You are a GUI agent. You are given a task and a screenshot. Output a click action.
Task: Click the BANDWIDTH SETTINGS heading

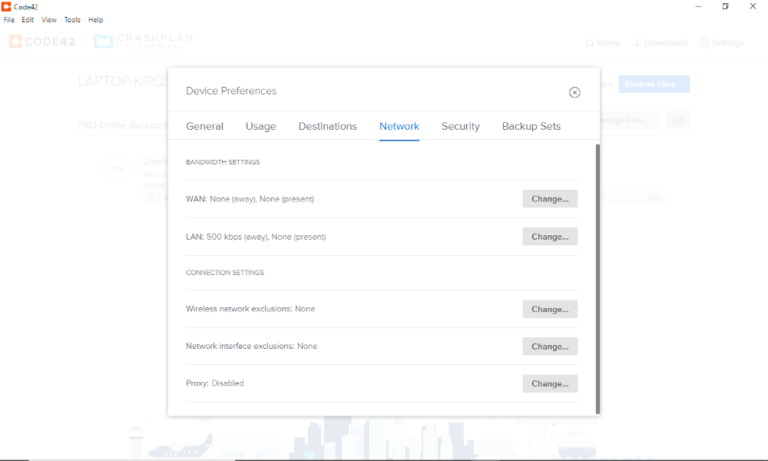pyautogui.click(x=223, y=162)
